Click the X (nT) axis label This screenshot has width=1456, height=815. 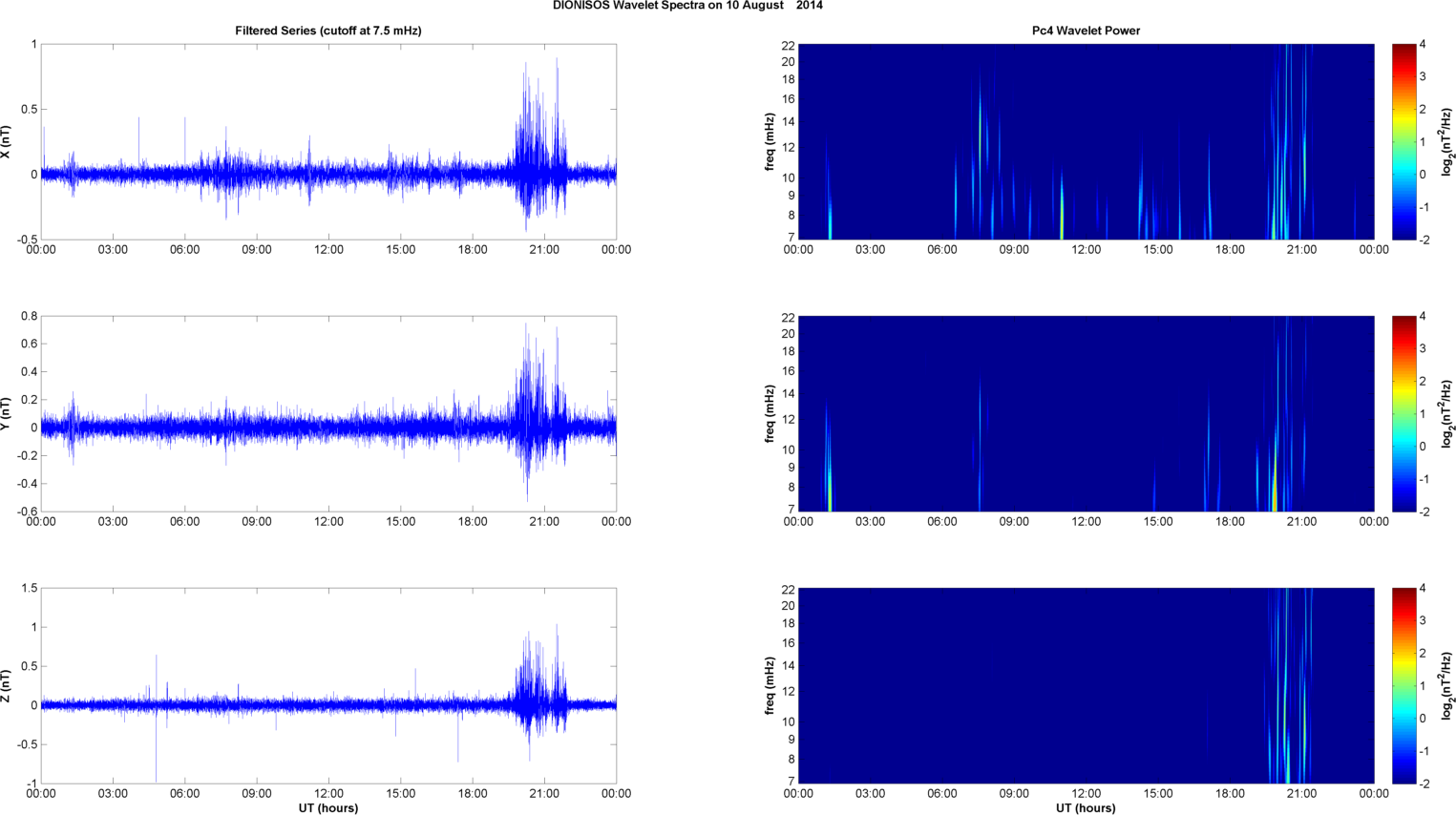(7, 141)
